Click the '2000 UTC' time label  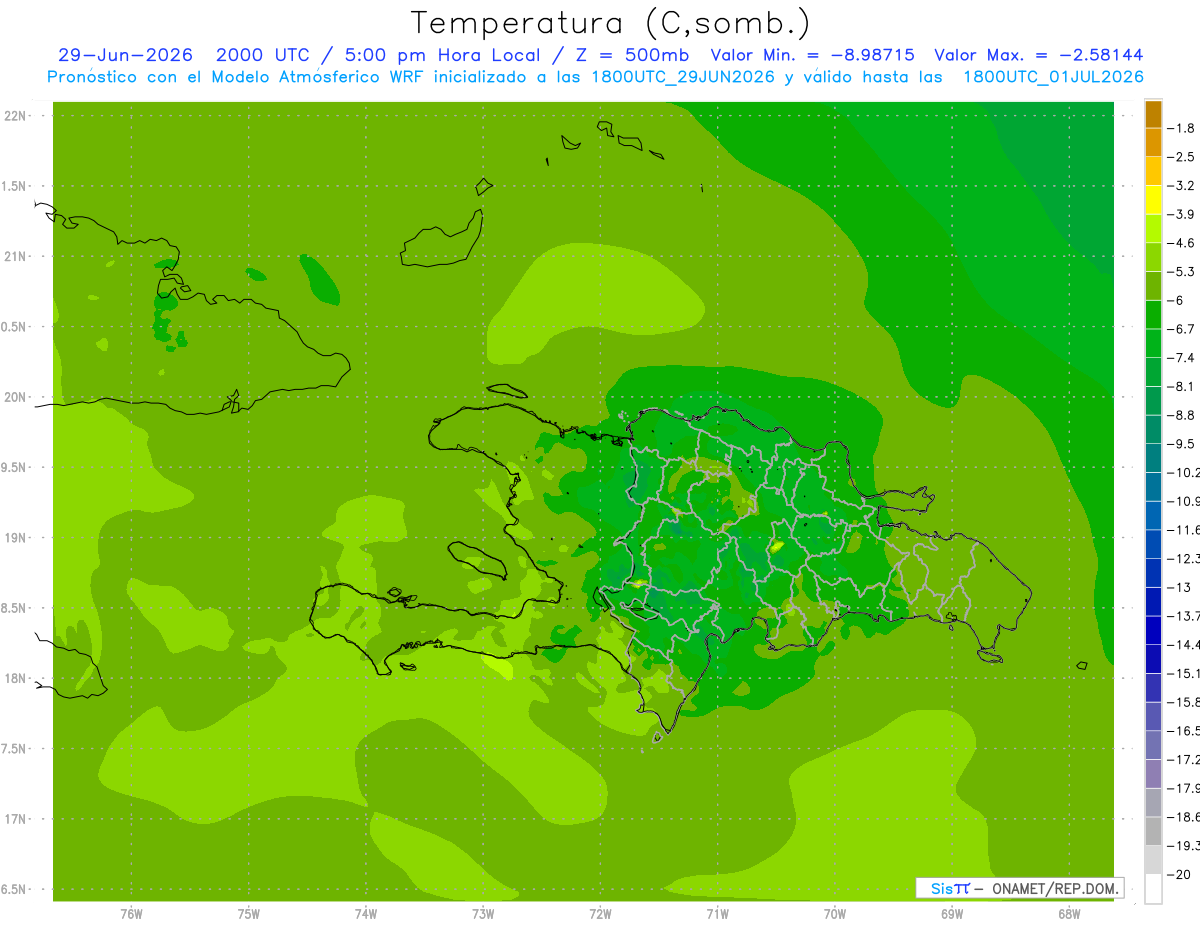[265, 55]
